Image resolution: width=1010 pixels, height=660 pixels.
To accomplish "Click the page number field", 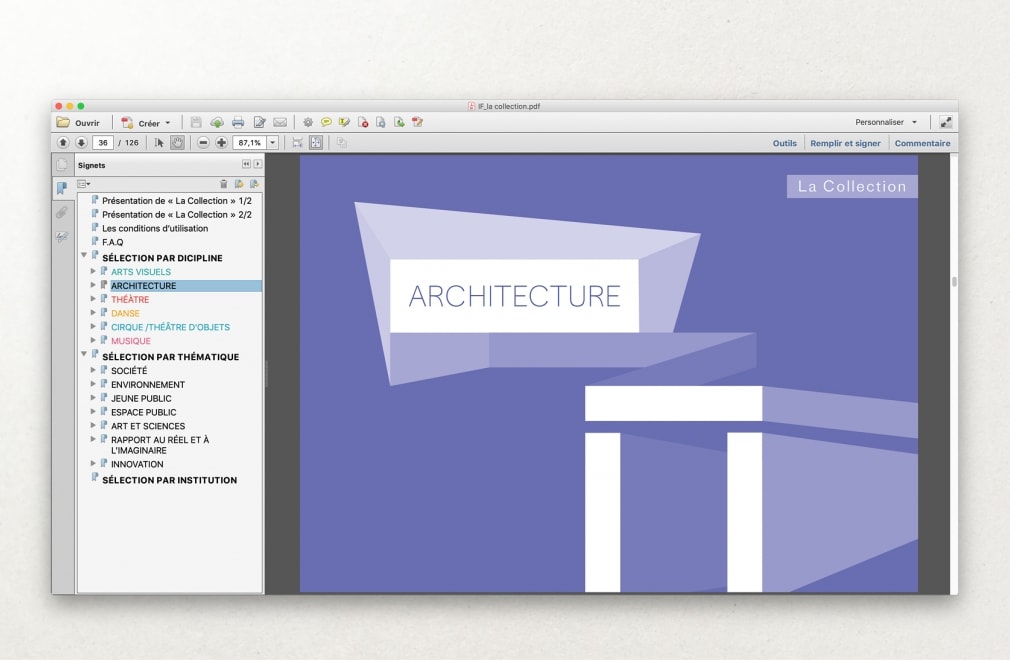I will pos(103,143).
